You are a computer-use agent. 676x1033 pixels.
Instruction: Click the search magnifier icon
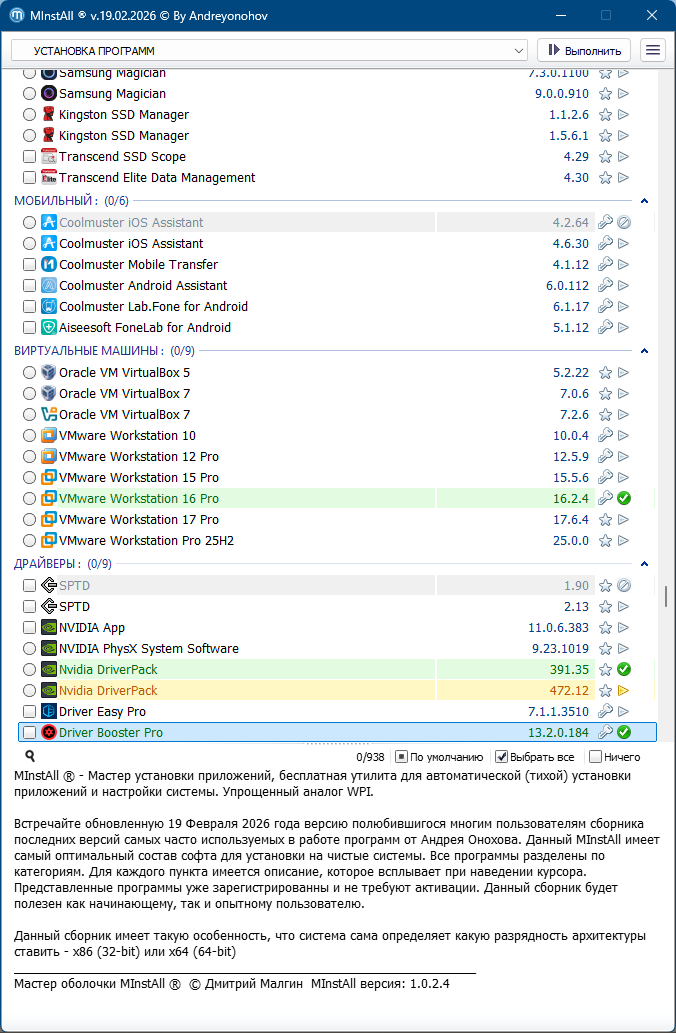pos(30,757)
